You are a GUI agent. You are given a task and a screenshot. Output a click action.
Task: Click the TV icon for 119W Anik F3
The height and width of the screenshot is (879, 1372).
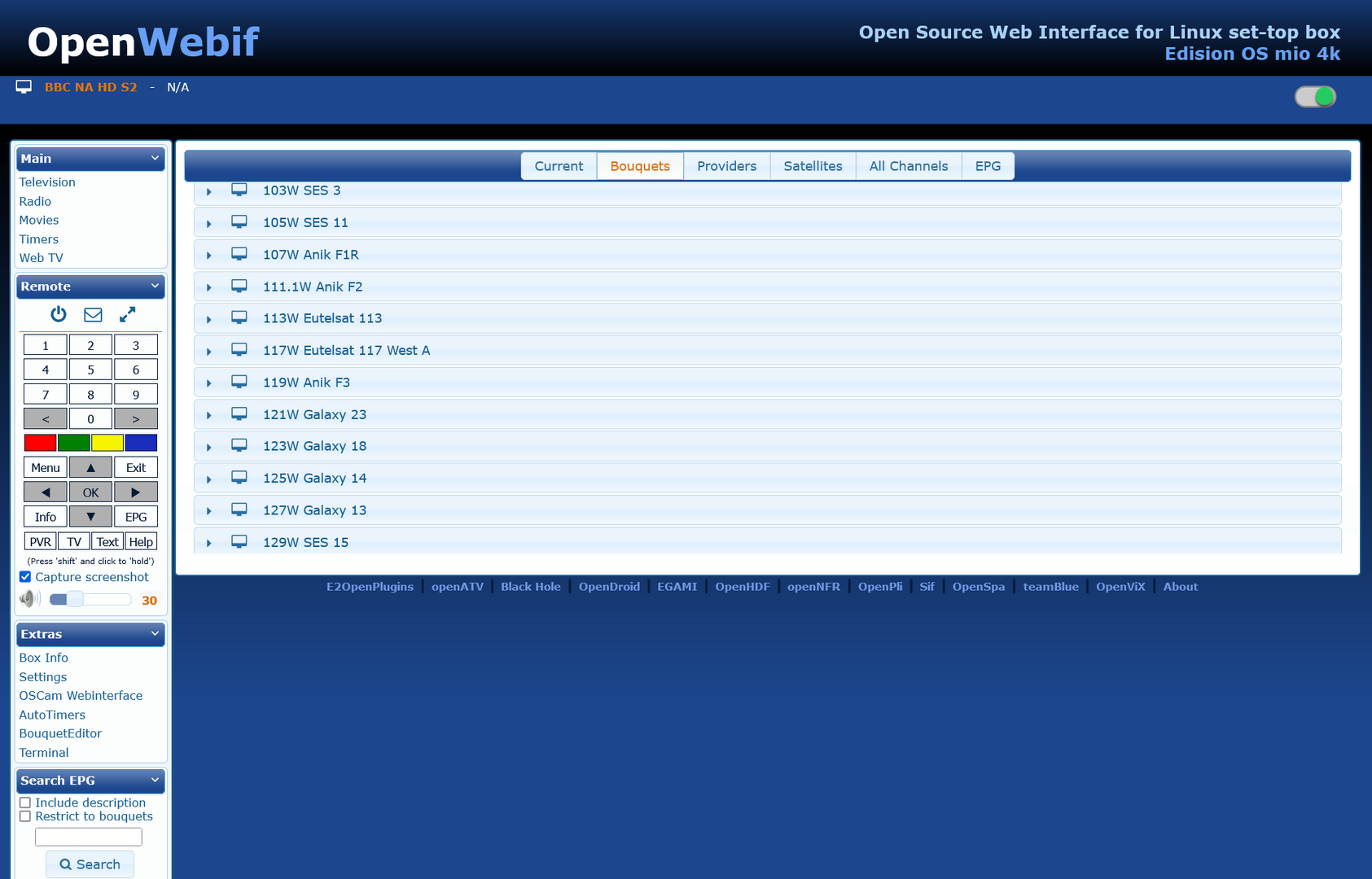tap(239, 382)
